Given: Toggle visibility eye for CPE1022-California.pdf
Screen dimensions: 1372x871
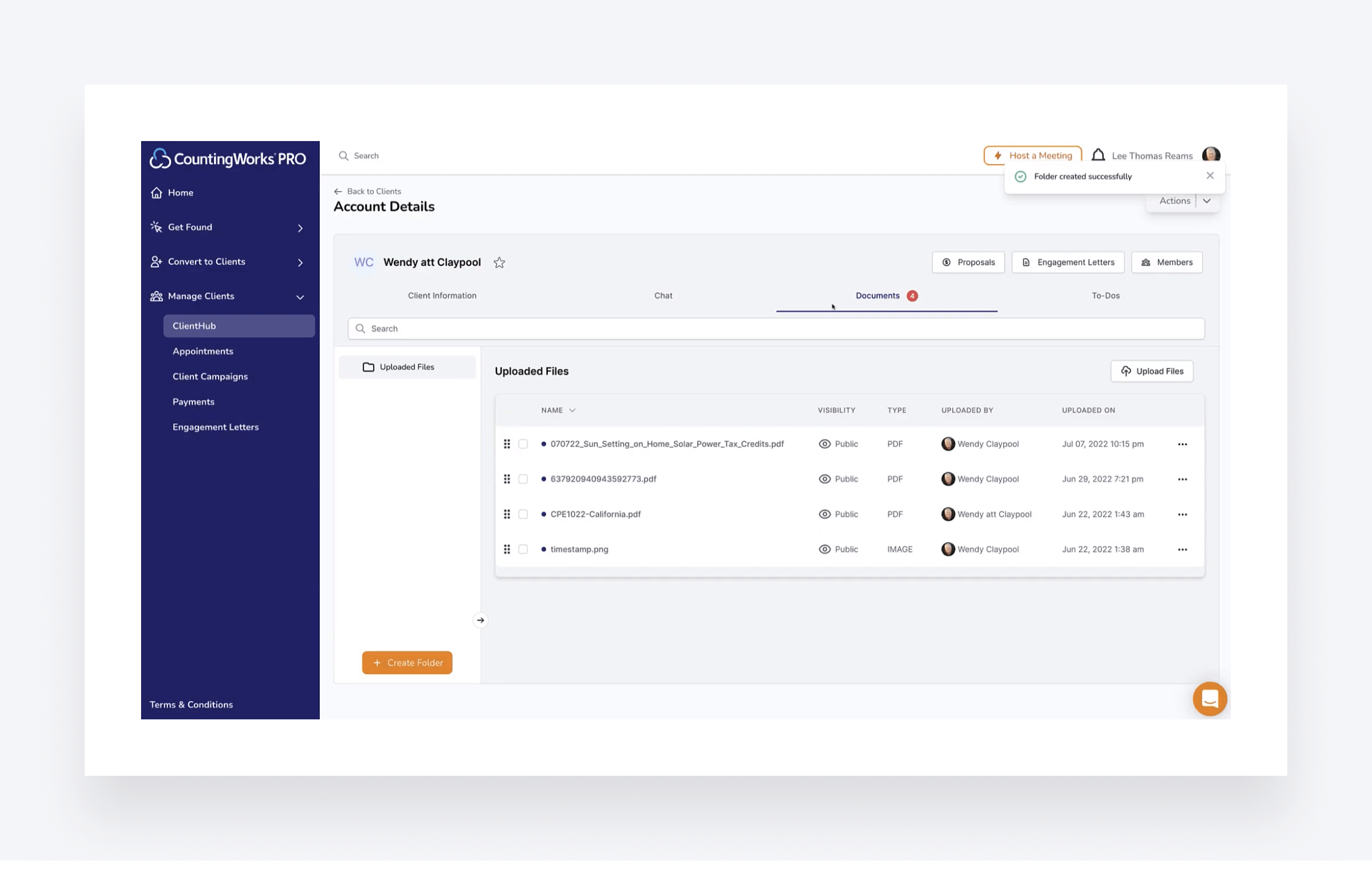Looking at the screenshot, I should [825, 514].
